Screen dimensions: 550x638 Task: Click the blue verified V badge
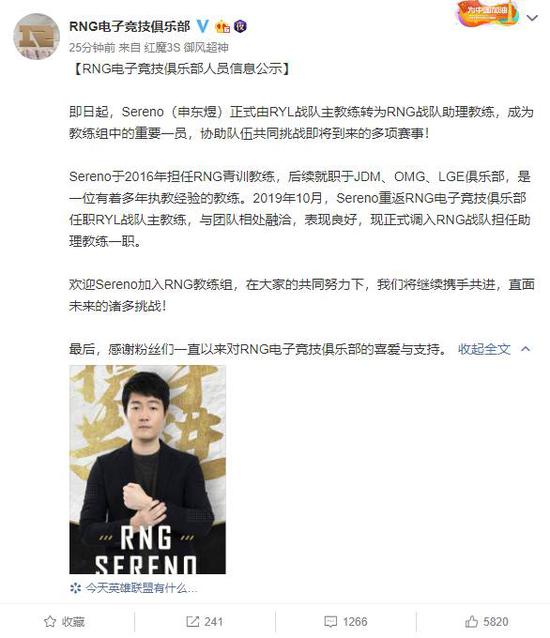click(x=203, y=26)
